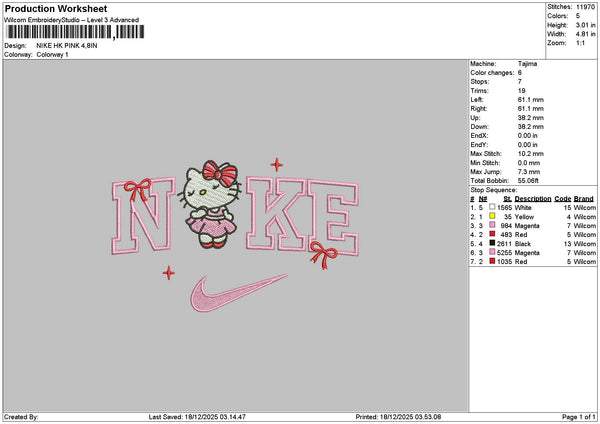Click the 'Color changes:' label
This screenshot has height=424, width=600.
492,73
